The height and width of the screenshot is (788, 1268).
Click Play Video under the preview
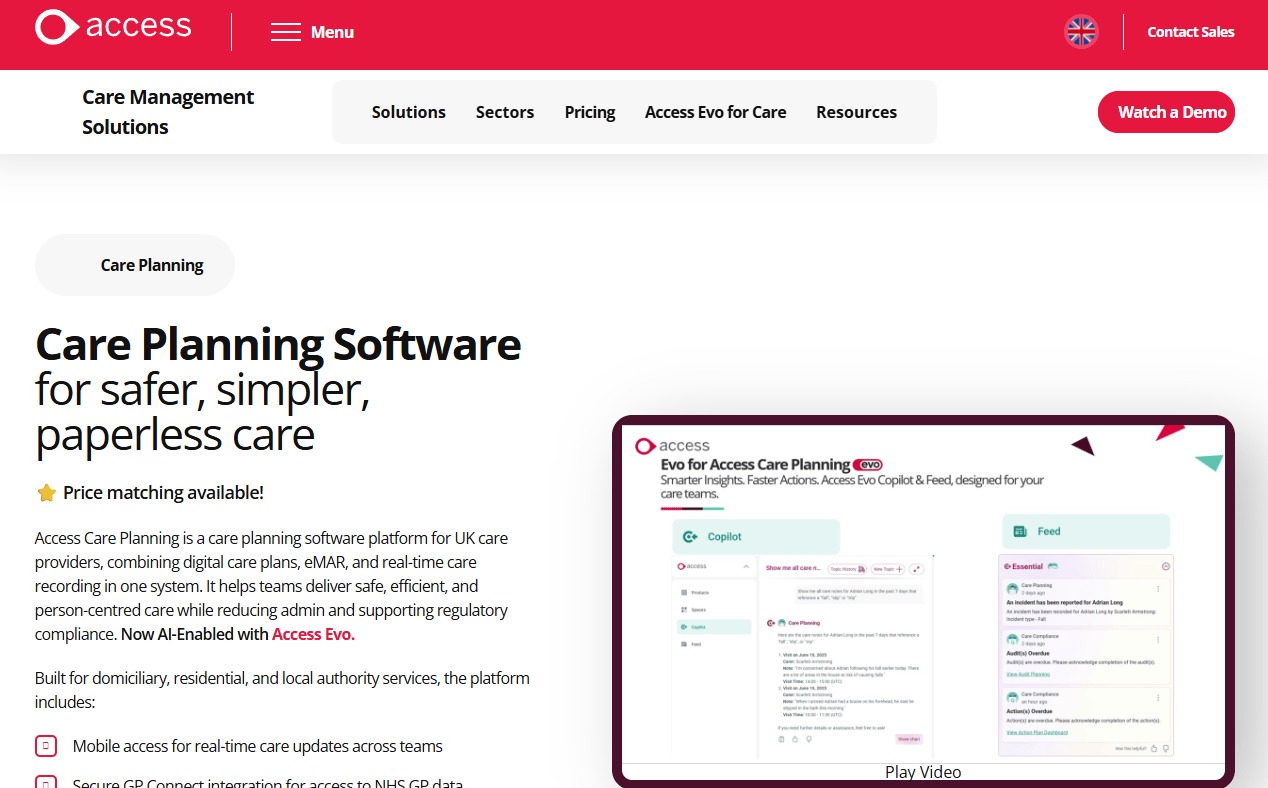[923, 772]
